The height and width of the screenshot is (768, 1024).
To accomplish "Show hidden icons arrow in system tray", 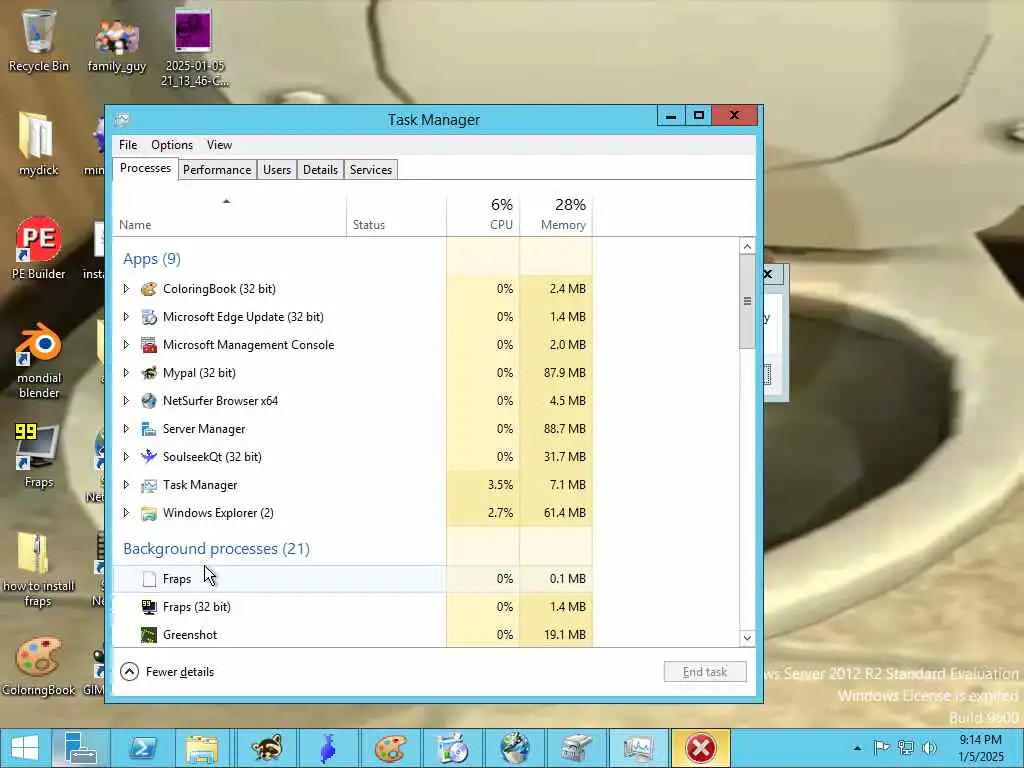I will click(857, 748).
